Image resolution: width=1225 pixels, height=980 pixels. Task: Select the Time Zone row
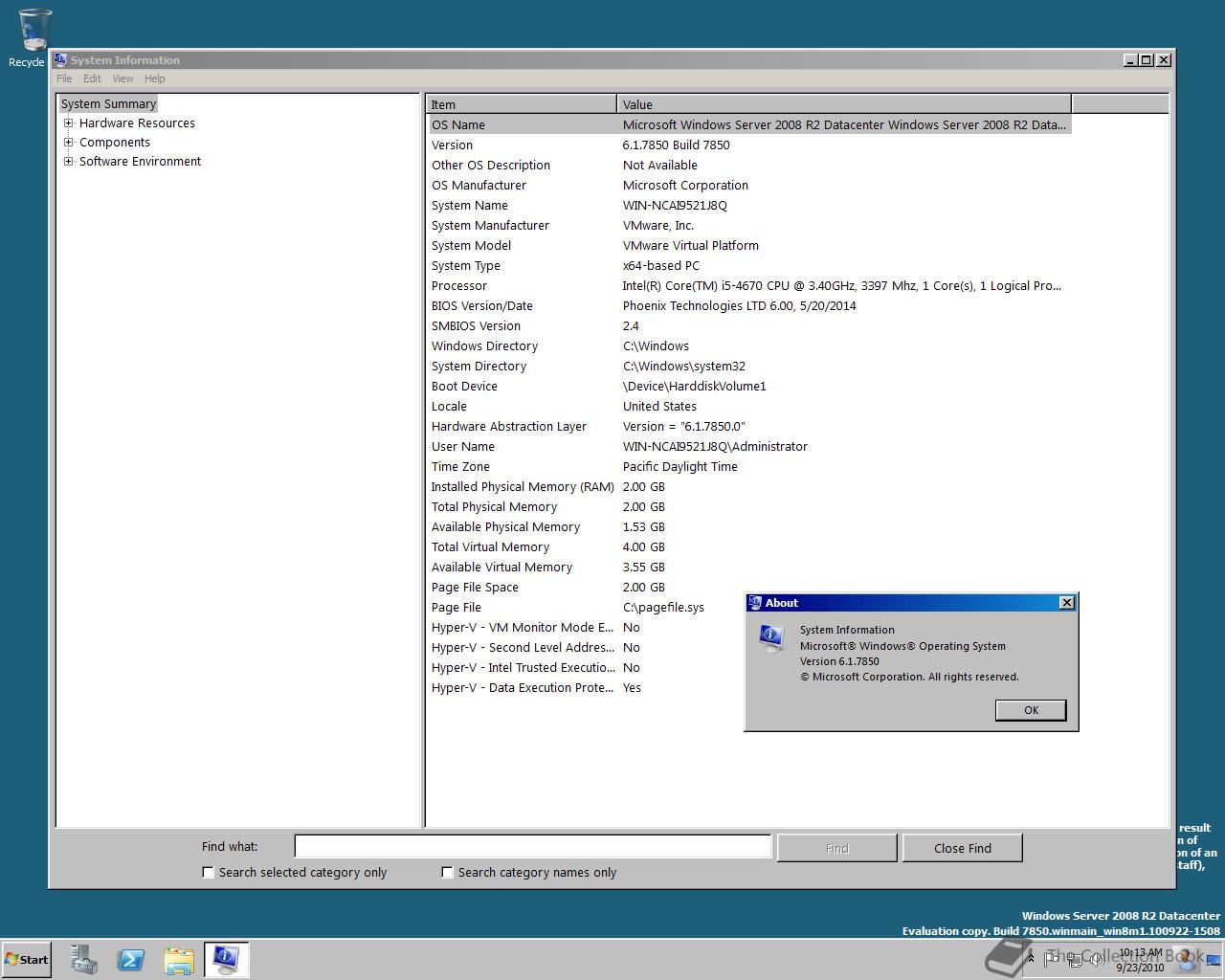click(749, 466)
